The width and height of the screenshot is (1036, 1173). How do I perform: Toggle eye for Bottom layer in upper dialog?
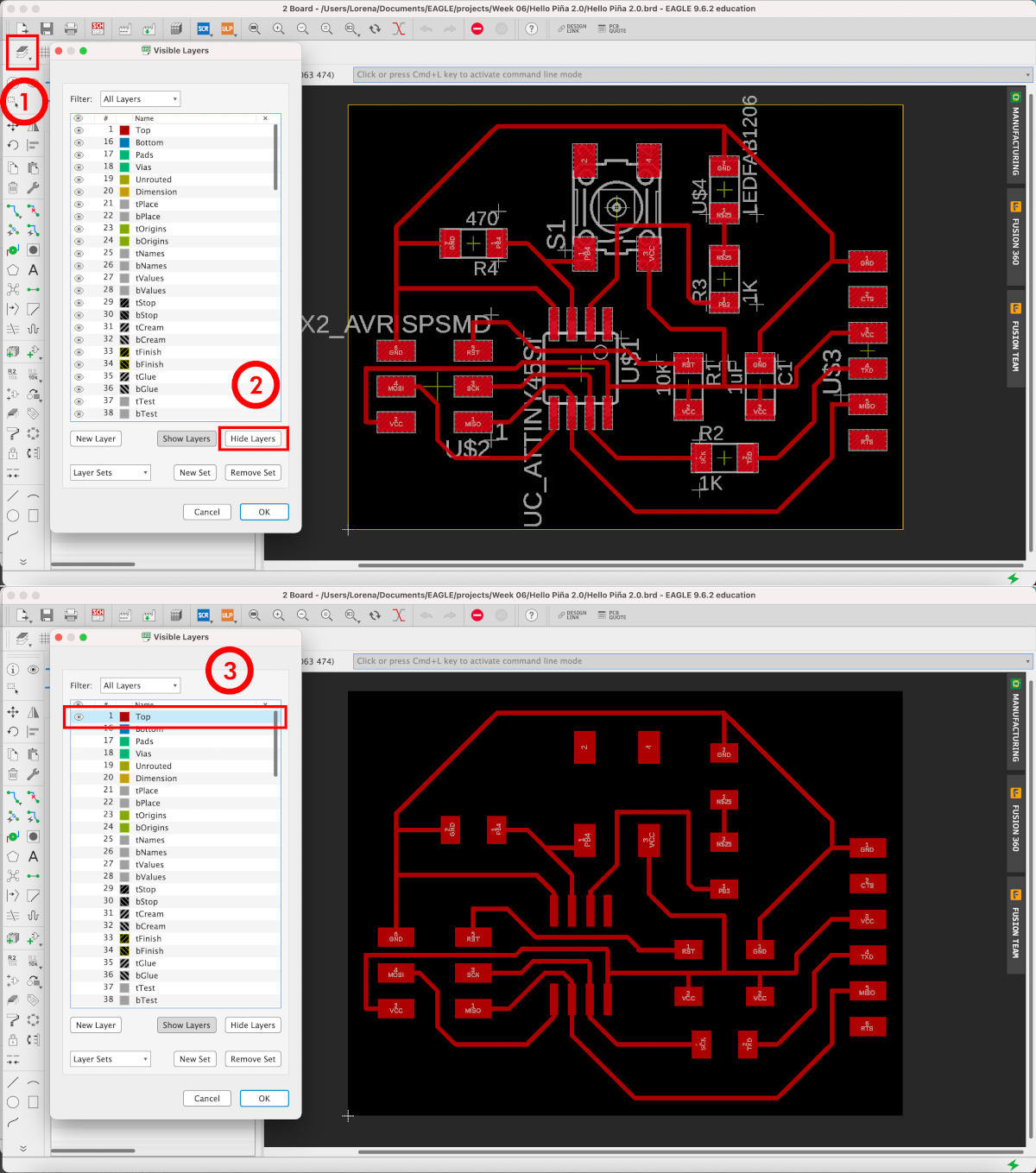coord(79,142)
